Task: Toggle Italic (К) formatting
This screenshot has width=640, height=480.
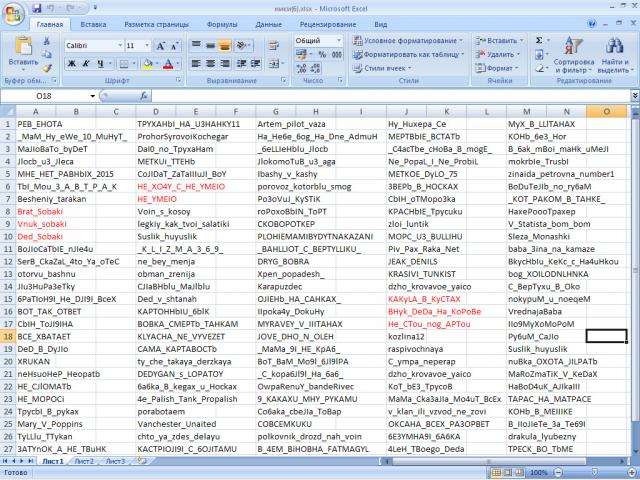Action: click(x=84, y=62)
